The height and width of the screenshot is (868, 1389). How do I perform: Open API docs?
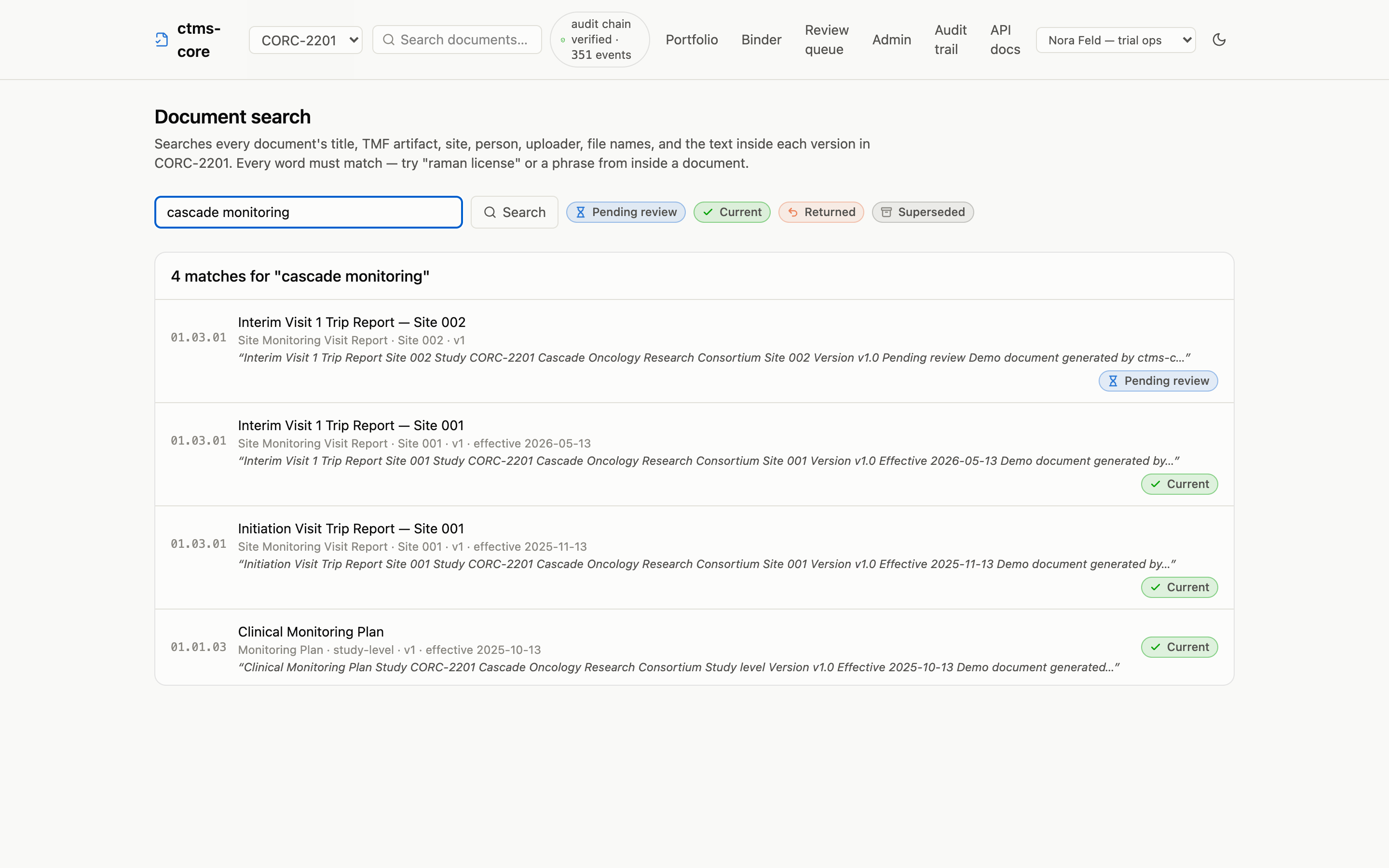tap(1005, 40)
